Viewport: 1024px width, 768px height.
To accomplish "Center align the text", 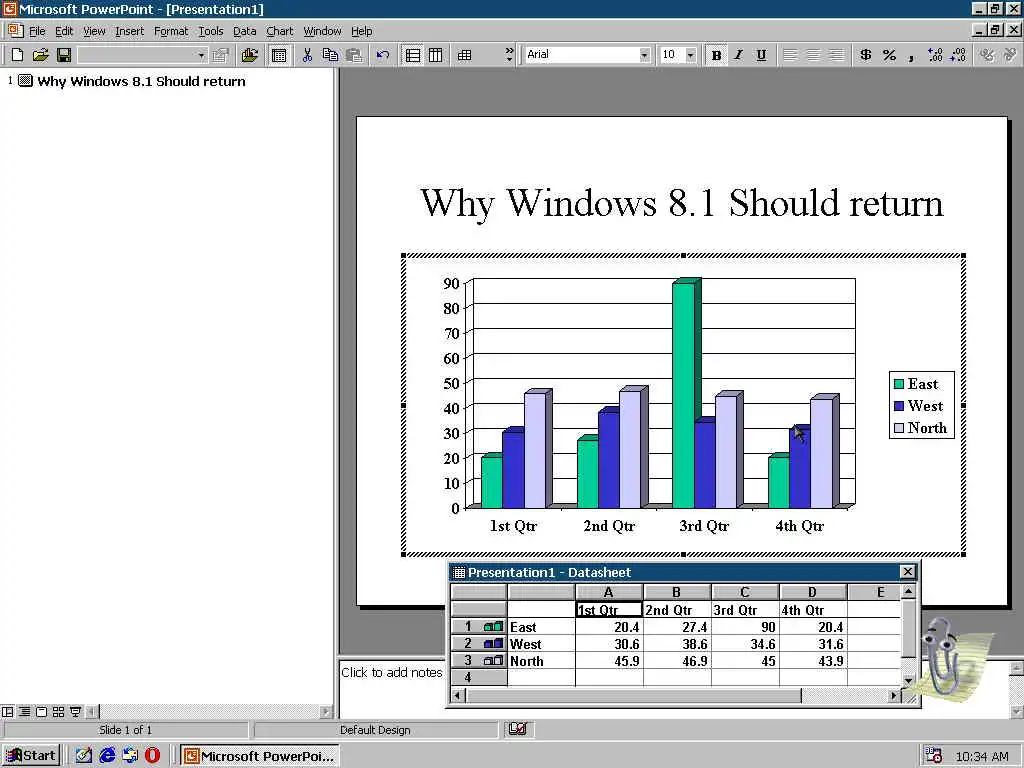I will tap(813, 55).
